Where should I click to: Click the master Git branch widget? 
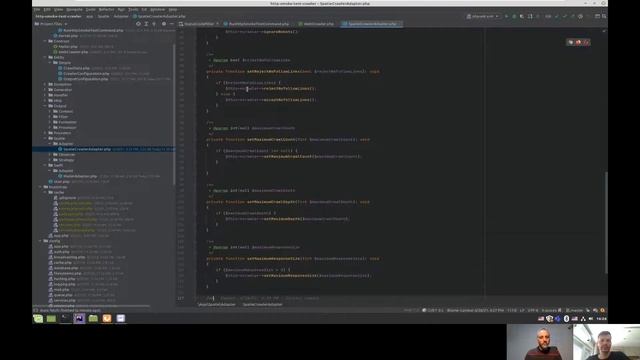tap(575, 311)
